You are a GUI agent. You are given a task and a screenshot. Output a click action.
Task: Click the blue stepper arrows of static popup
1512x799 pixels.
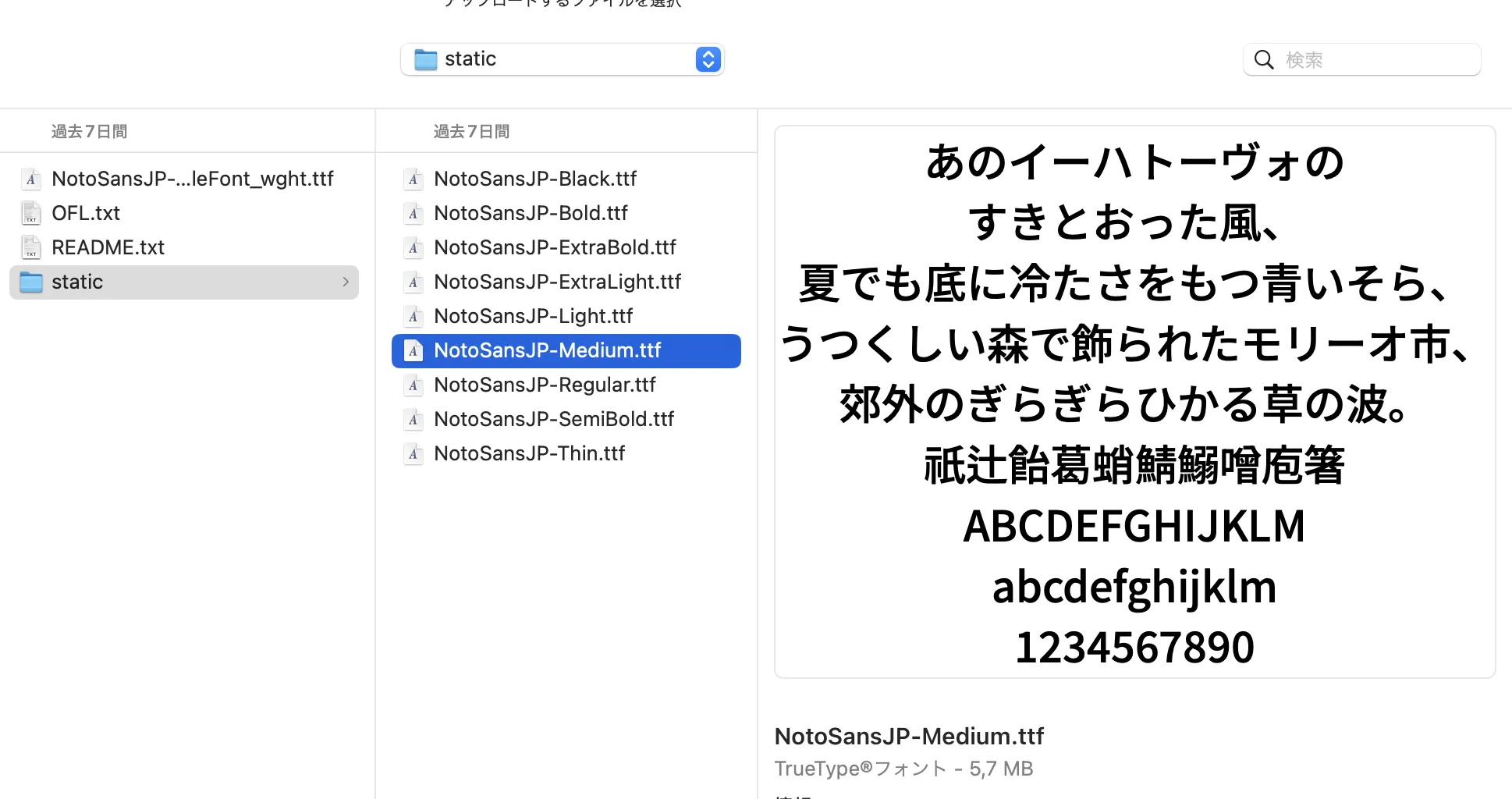pyautogui.click(x=708, y=59)
